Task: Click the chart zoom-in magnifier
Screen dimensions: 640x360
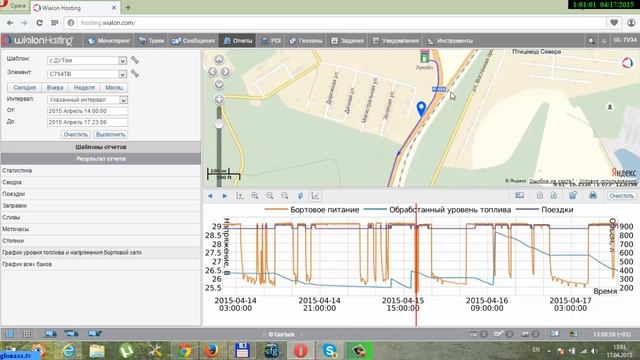Action: coord(255,196)
